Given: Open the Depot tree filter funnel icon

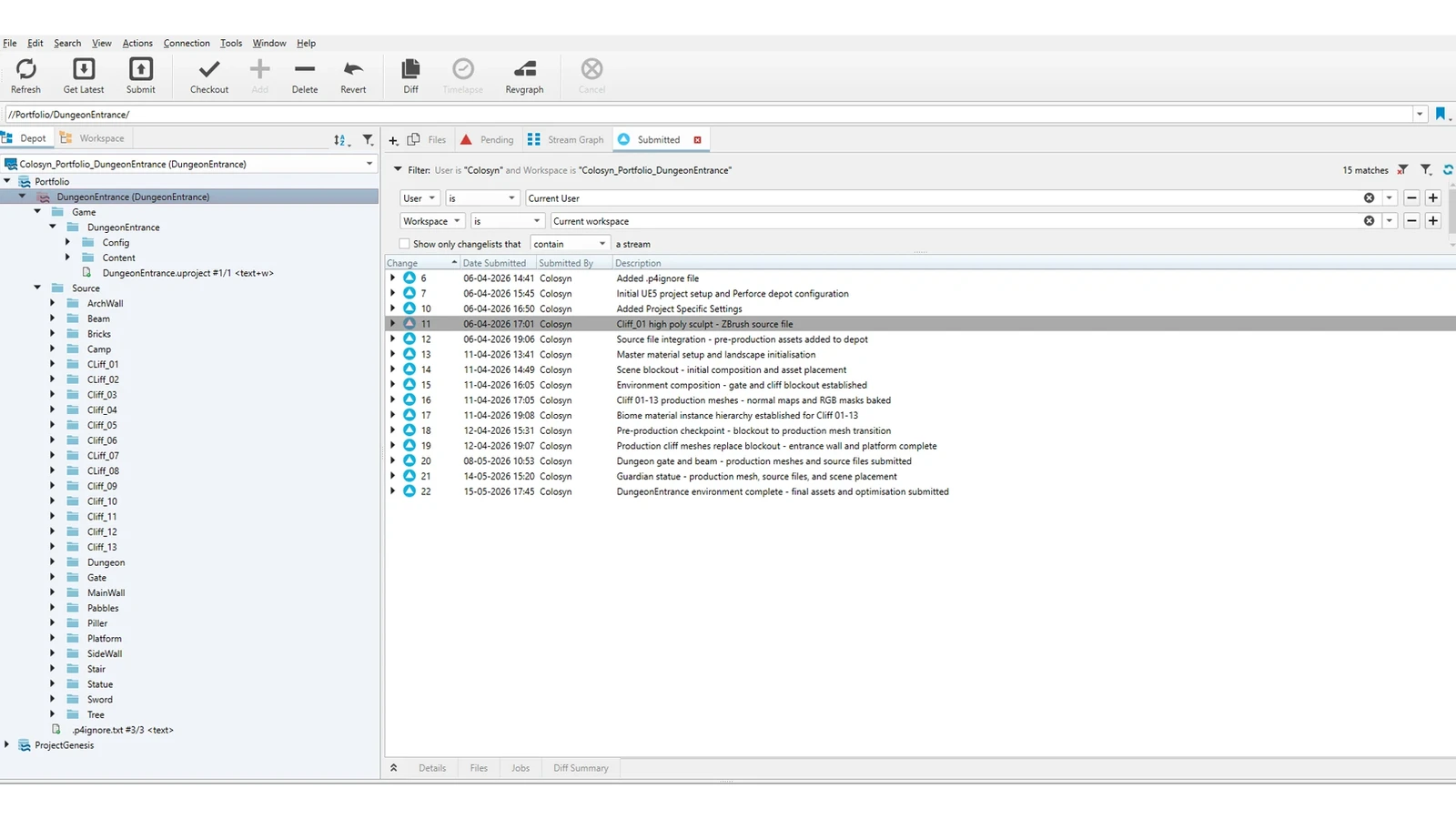Looking at the screenshot, I should (x=368, y=140).
